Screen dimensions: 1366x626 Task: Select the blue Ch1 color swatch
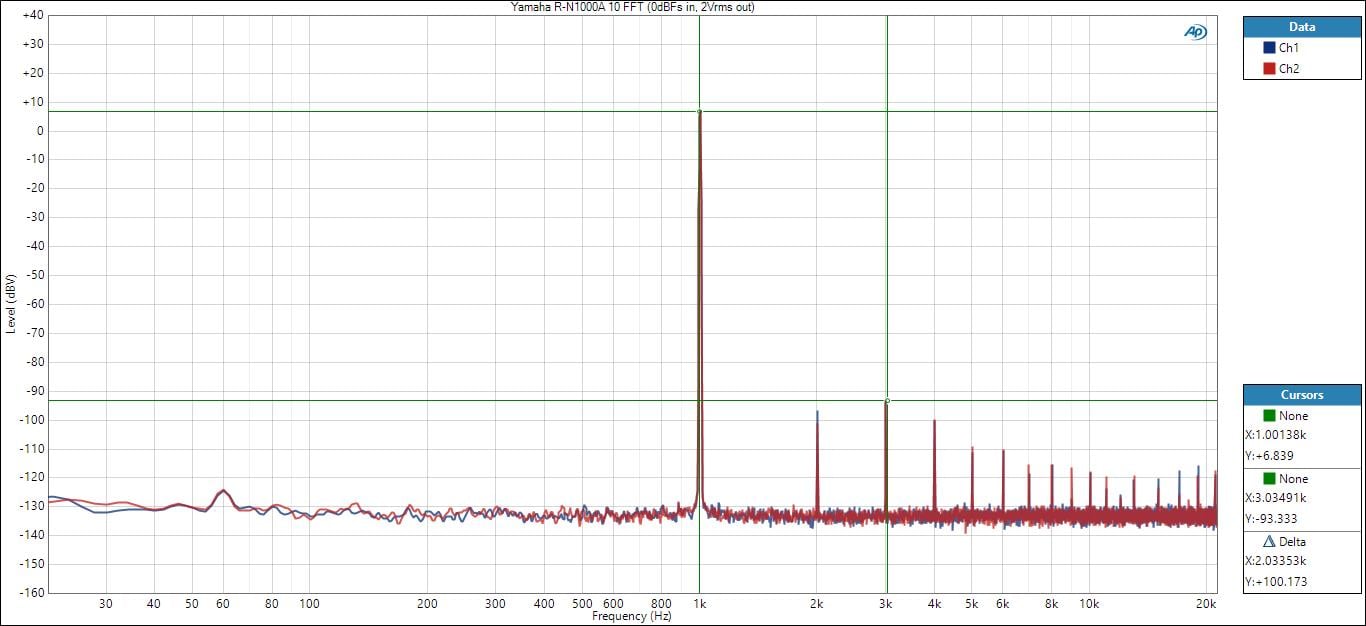pos(1269,48)
